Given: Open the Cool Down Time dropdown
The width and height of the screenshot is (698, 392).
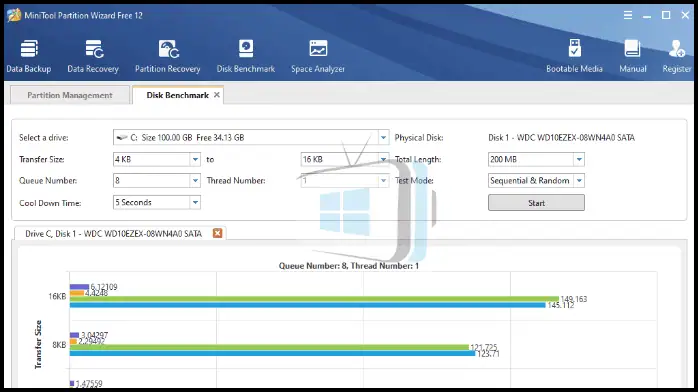Looking at the screenshot, I should coord(195,202).
